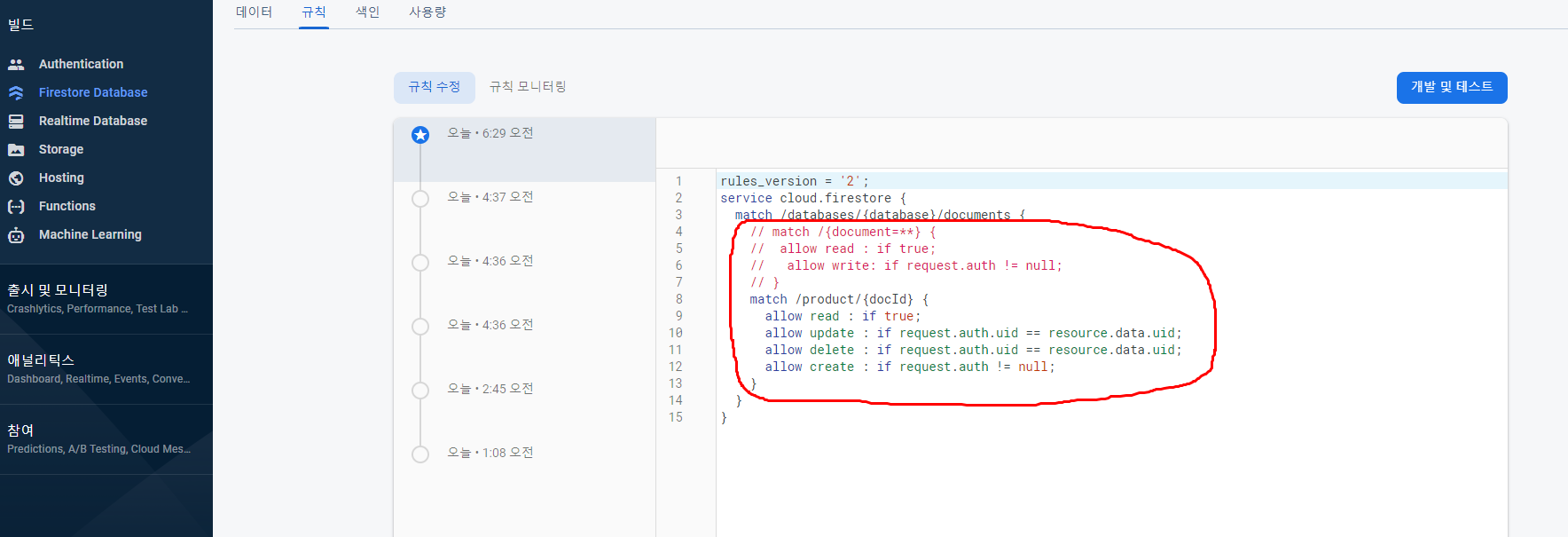Image resolution: width=1568 pixels, height=537 pixels.
Task: Expand the 참여 section
Action: pyautogui.click(x=106, y=439)
